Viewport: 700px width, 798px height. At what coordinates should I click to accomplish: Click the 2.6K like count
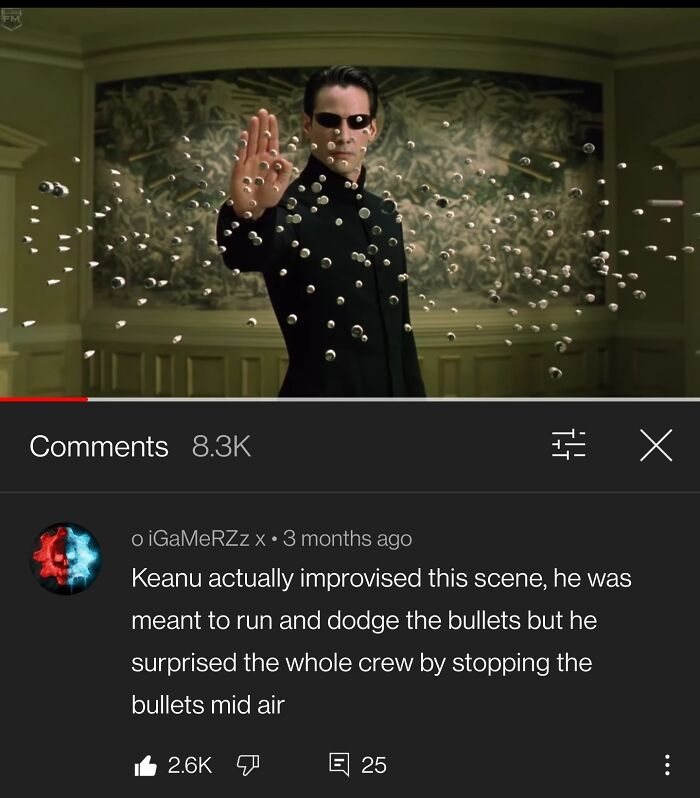click(x=189, y=765)
